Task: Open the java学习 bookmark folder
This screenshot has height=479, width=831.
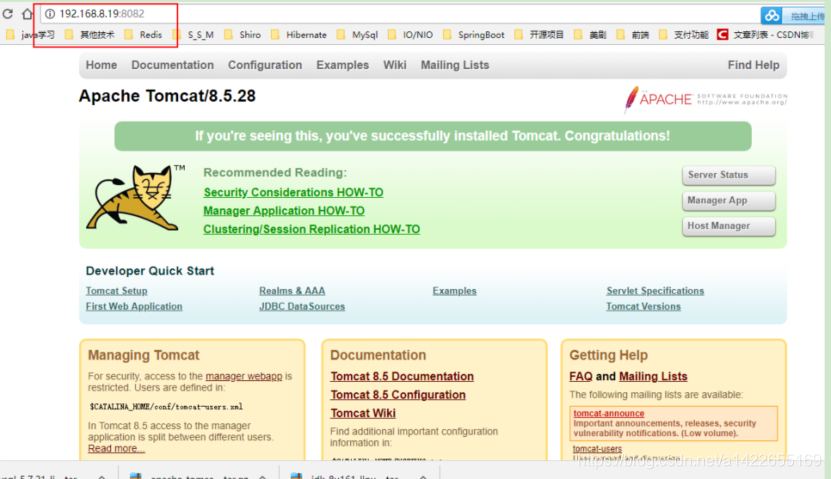Action: [30, 35]
